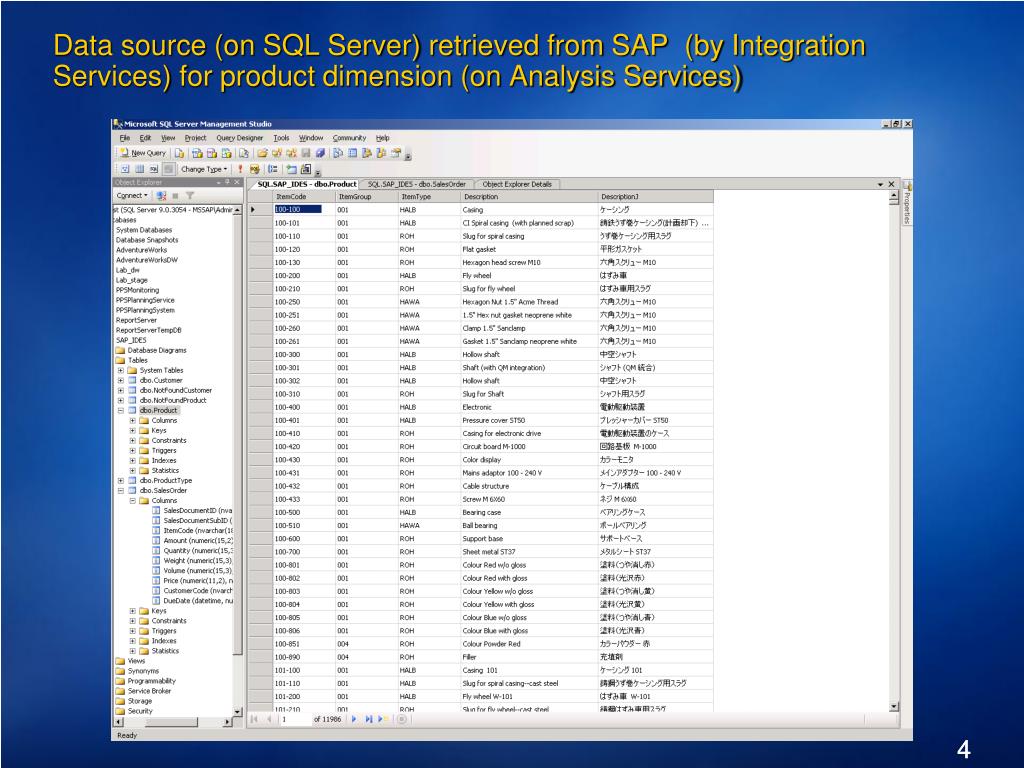This screenshot has height=768, width=1024.
Task: Select the SQL.SAP_IDES - dbo.Product tab
Action: click(306, 185)
